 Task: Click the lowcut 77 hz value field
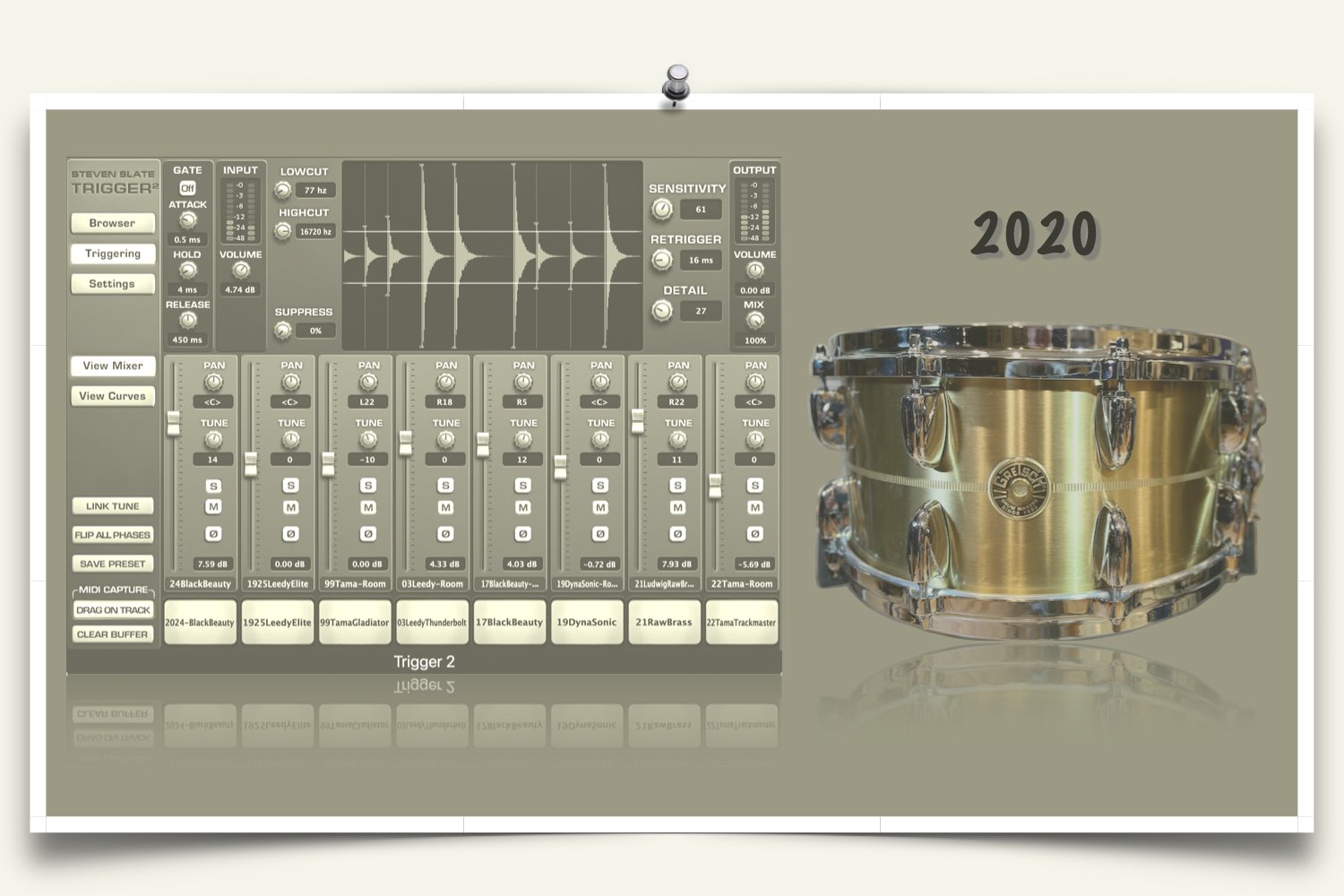click(315, 190)
